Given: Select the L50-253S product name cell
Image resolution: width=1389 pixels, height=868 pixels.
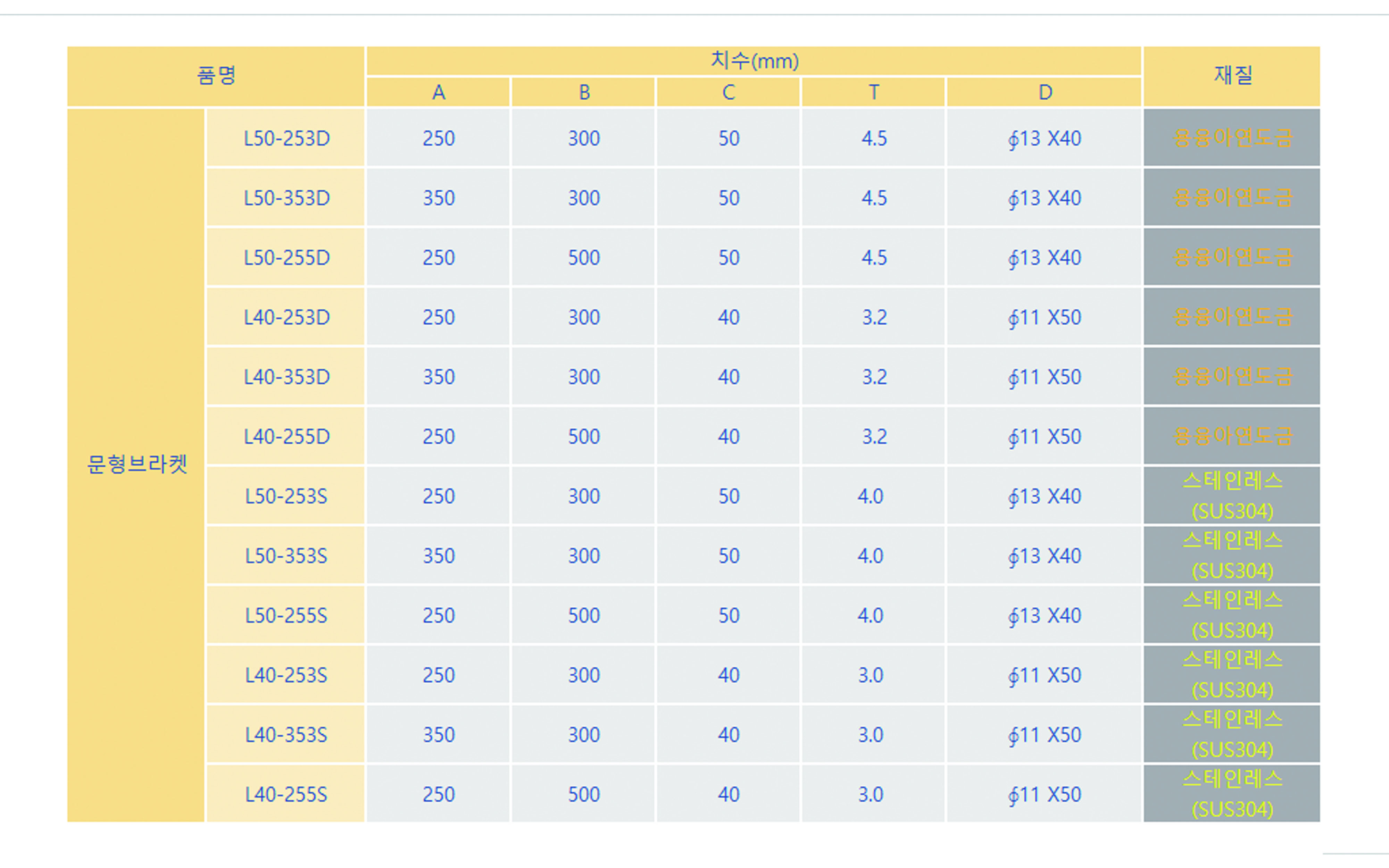Looking at the screenshot, I should 286,496.
